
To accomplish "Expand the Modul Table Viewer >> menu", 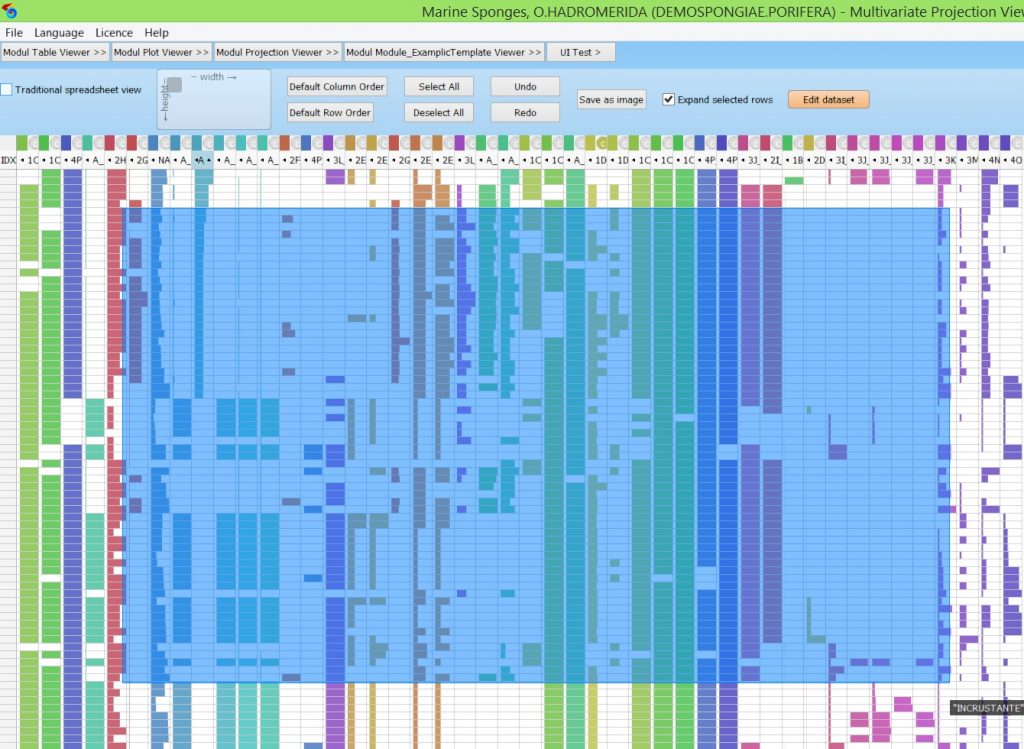I will (x=55, y=52).
